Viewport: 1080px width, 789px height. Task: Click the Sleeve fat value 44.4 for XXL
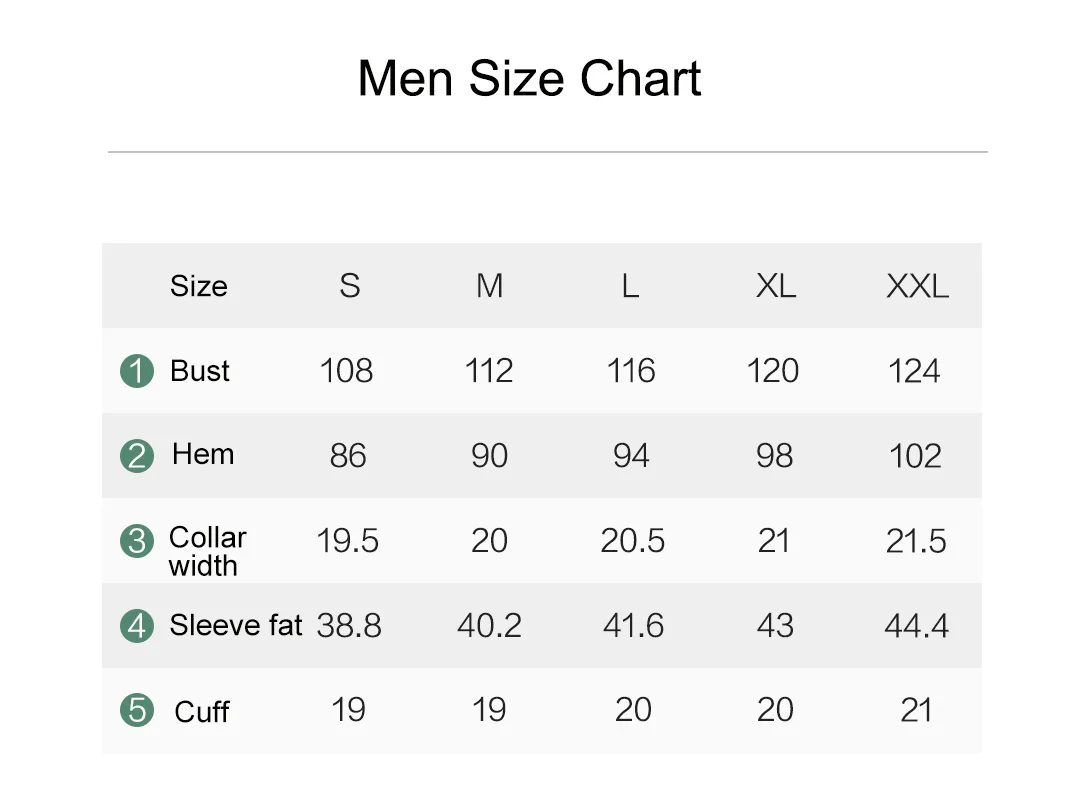tap(916, 626)
